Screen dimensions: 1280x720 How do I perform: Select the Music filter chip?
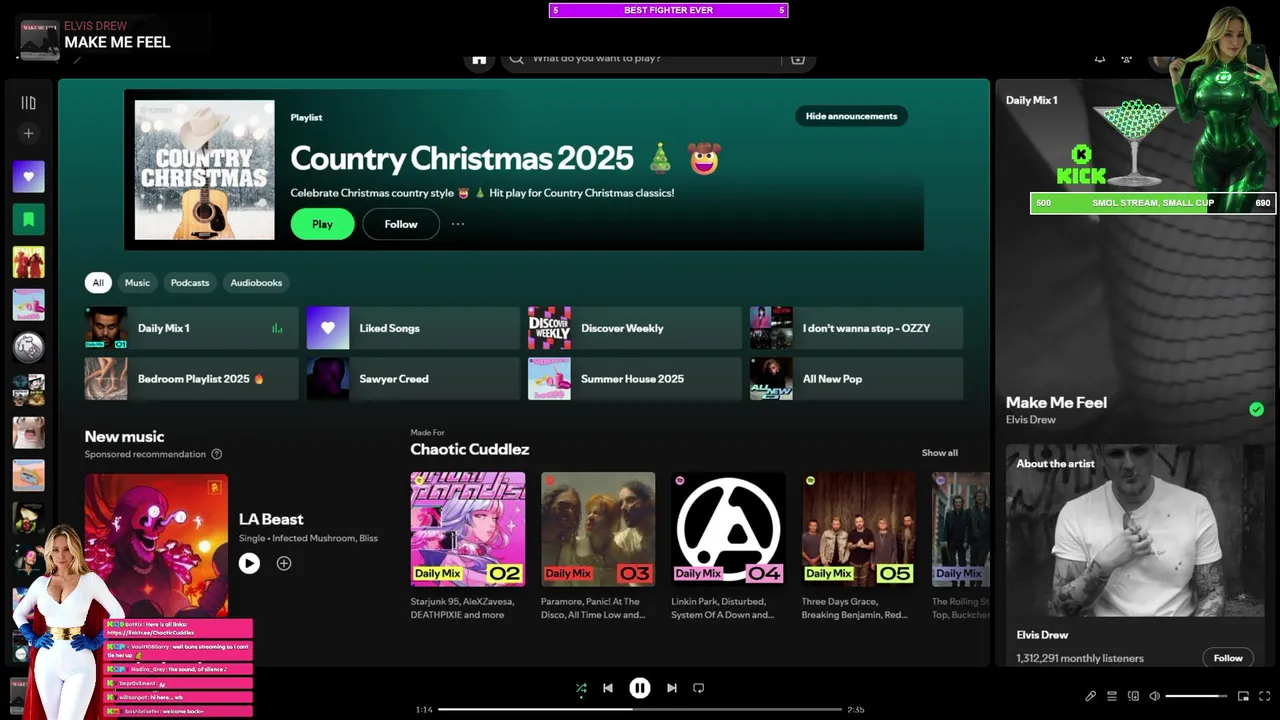(137, 283)
